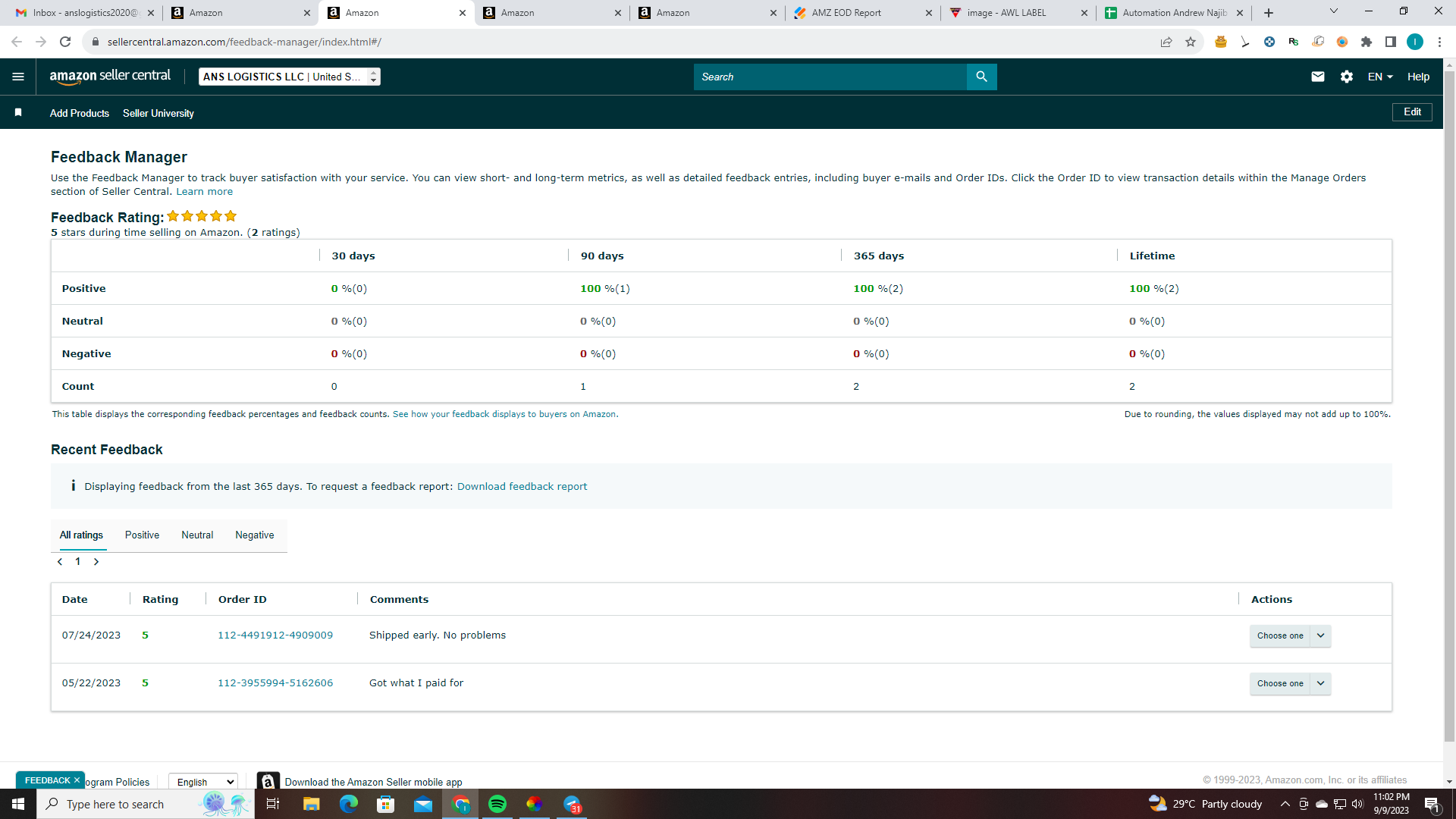
Task: Open the settings gear icon
Action: click(1347, 77)
